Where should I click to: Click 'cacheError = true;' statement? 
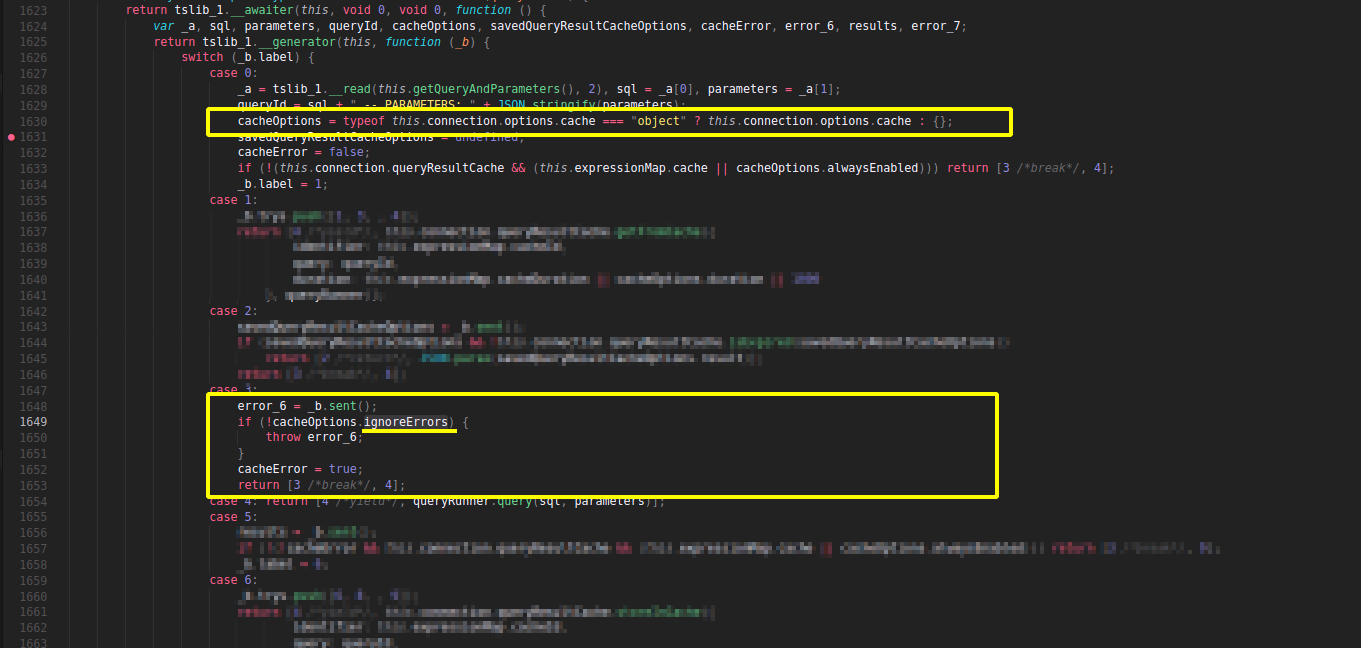(x=300, y=469)
